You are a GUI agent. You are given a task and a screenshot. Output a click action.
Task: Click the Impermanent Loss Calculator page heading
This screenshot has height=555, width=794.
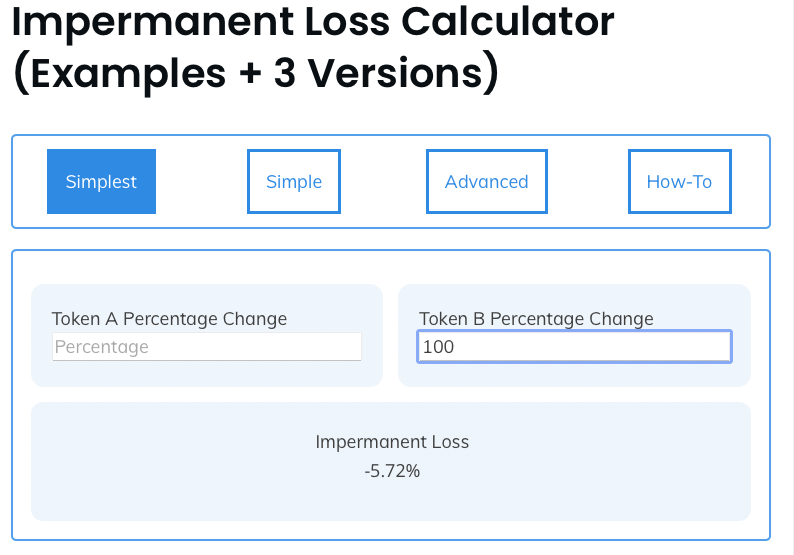coord(313,22)
